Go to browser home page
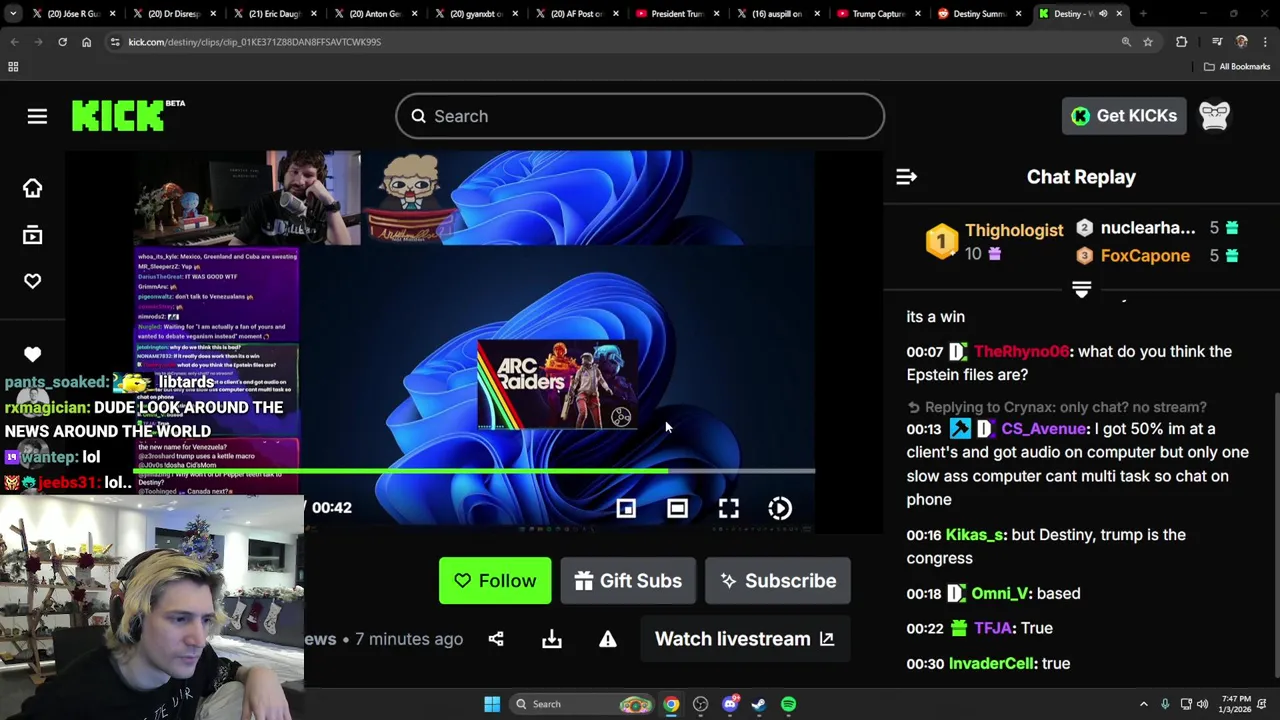Screen dimensions: 1280x720 [x=86, y=42]
